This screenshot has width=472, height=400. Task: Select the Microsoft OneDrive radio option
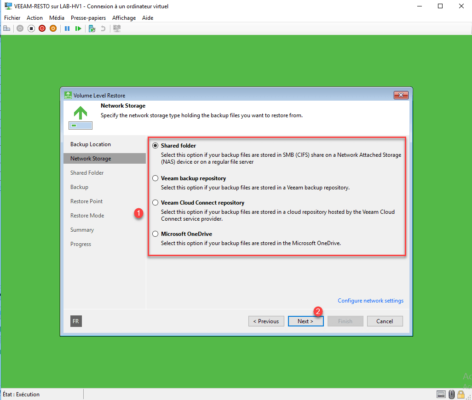coord(155,234)
